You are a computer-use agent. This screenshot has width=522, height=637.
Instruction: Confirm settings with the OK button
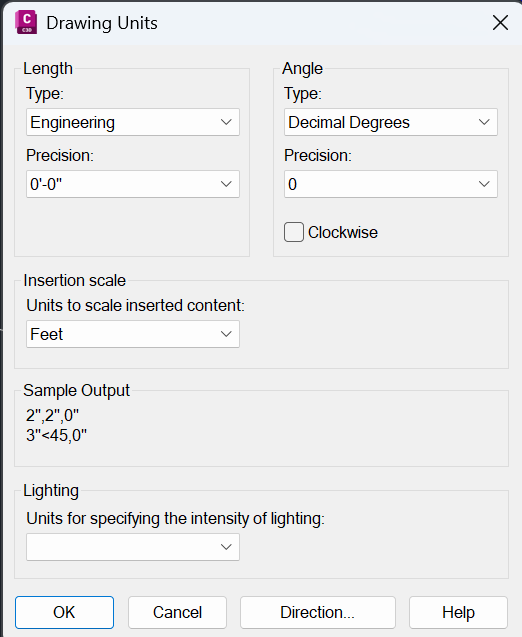pyautogui.click(x=65, y=612)
